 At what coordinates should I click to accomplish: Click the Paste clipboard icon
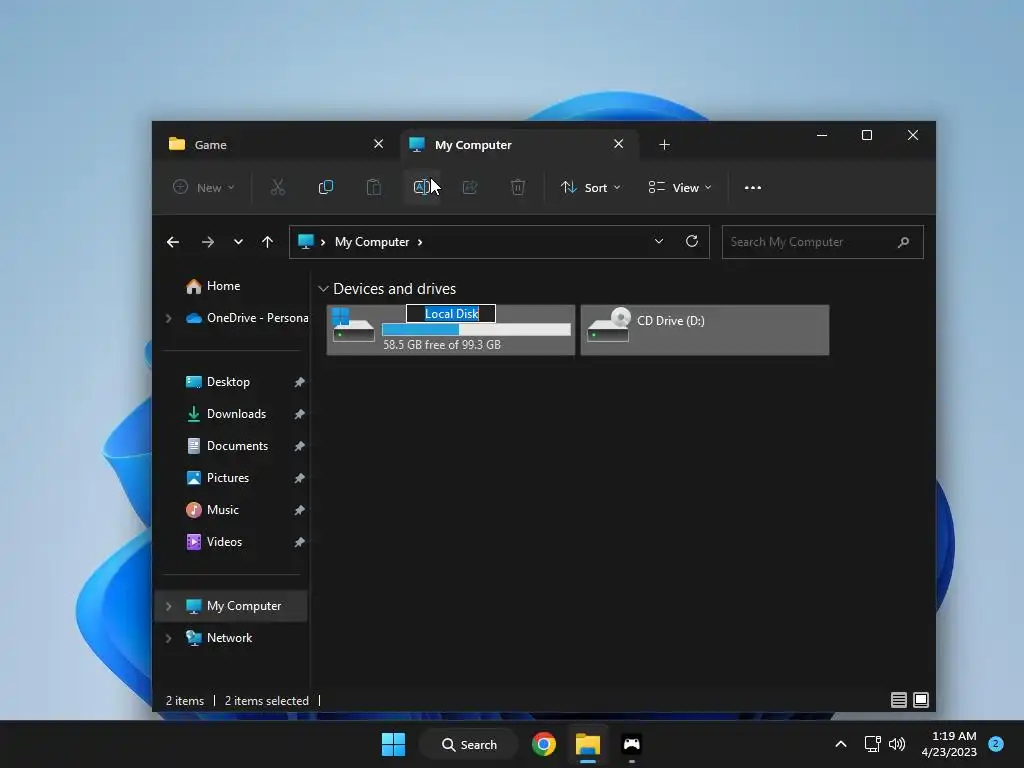374,187
